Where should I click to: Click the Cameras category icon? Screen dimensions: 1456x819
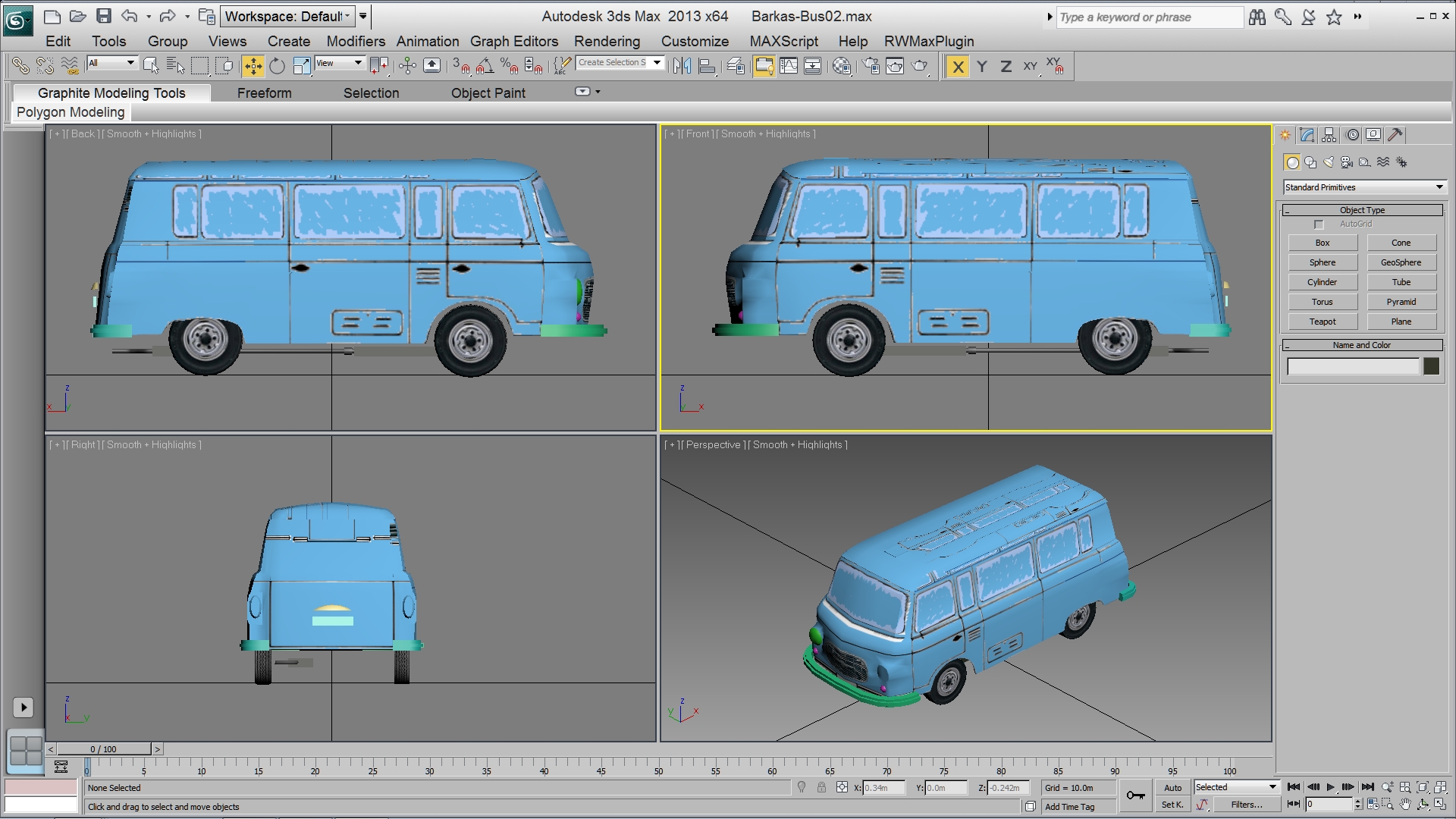click(x=1347, y=162)
